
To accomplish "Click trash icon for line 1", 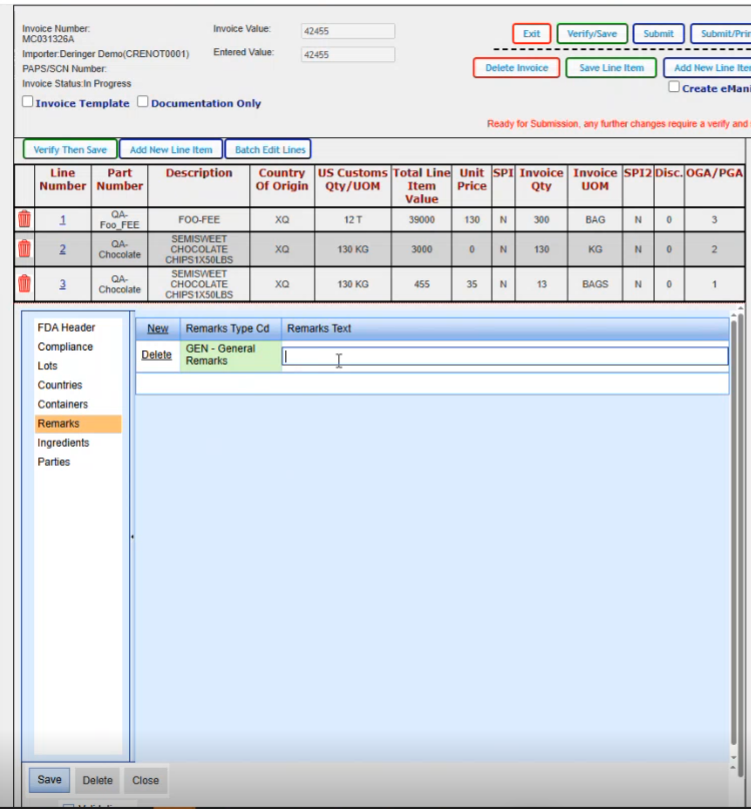I will click(x=24, y=219).
